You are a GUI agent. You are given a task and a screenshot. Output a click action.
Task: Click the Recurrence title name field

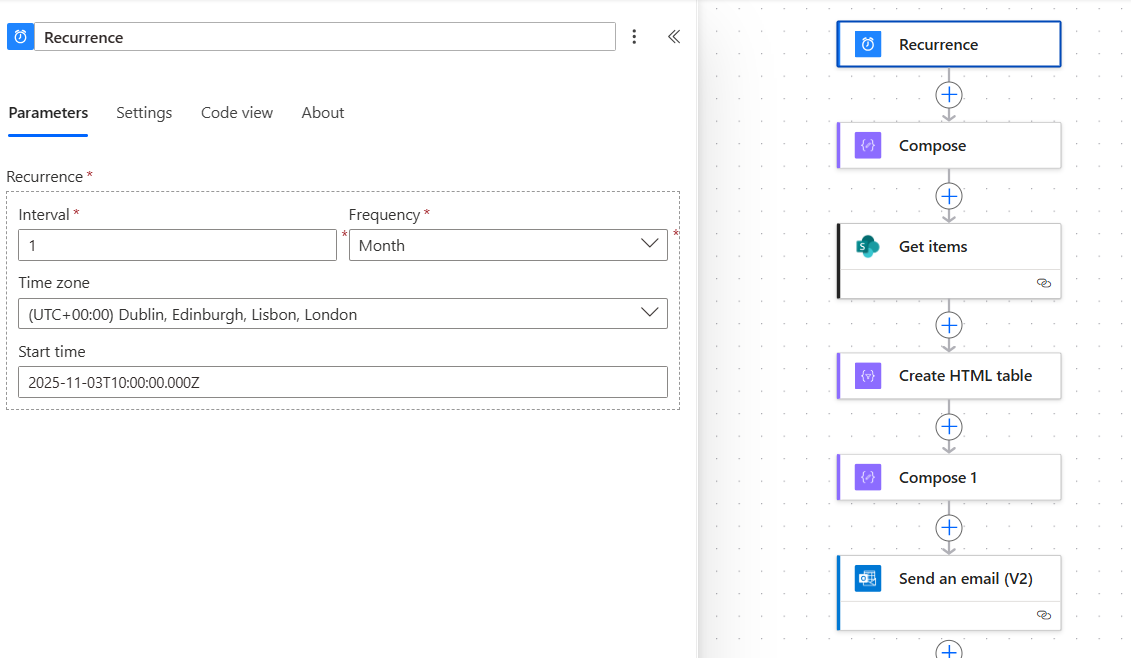(x=325, y=37)
